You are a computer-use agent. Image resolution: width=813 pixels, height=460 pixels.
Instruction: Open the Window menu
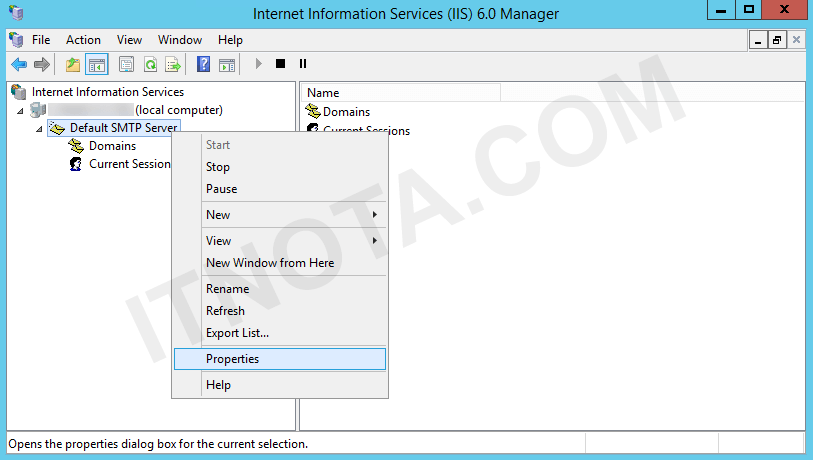[x=180, y=40]
